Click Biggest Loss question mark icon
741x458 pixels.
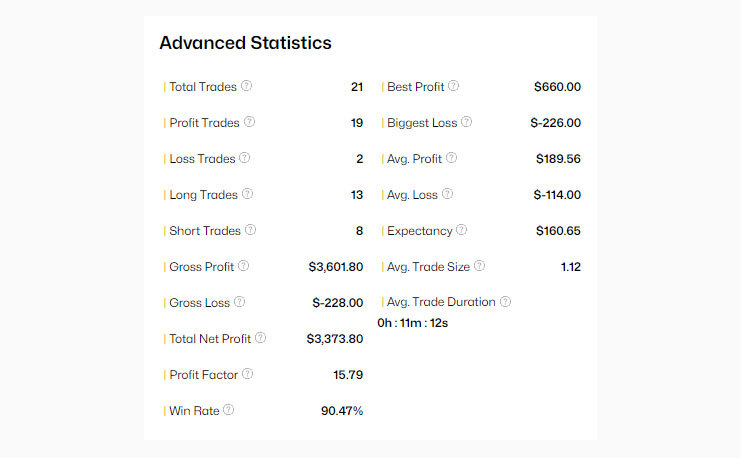coord(467,122)
